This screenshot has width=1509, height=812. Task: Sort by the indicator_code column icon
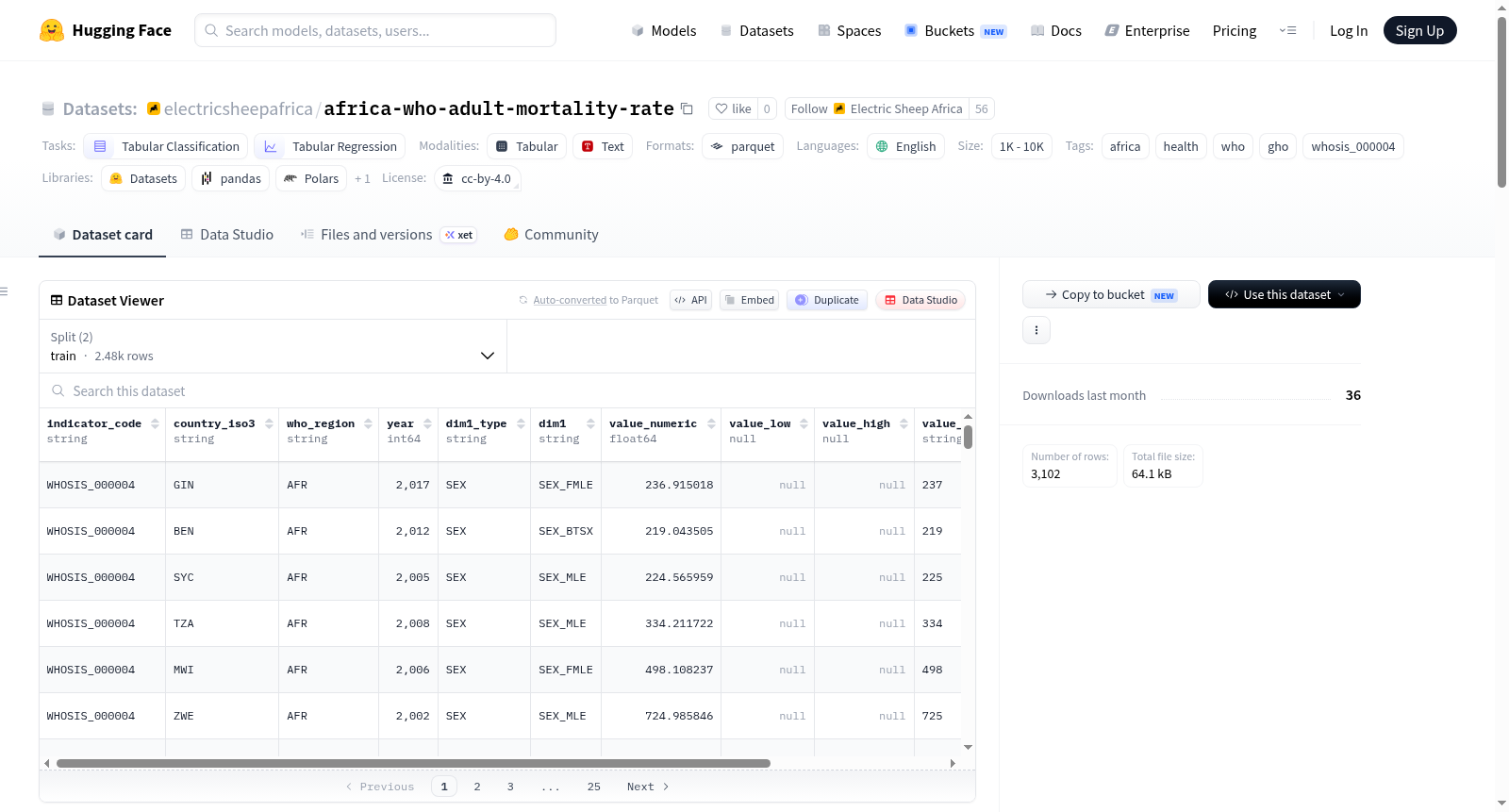(x=155, y=424)
